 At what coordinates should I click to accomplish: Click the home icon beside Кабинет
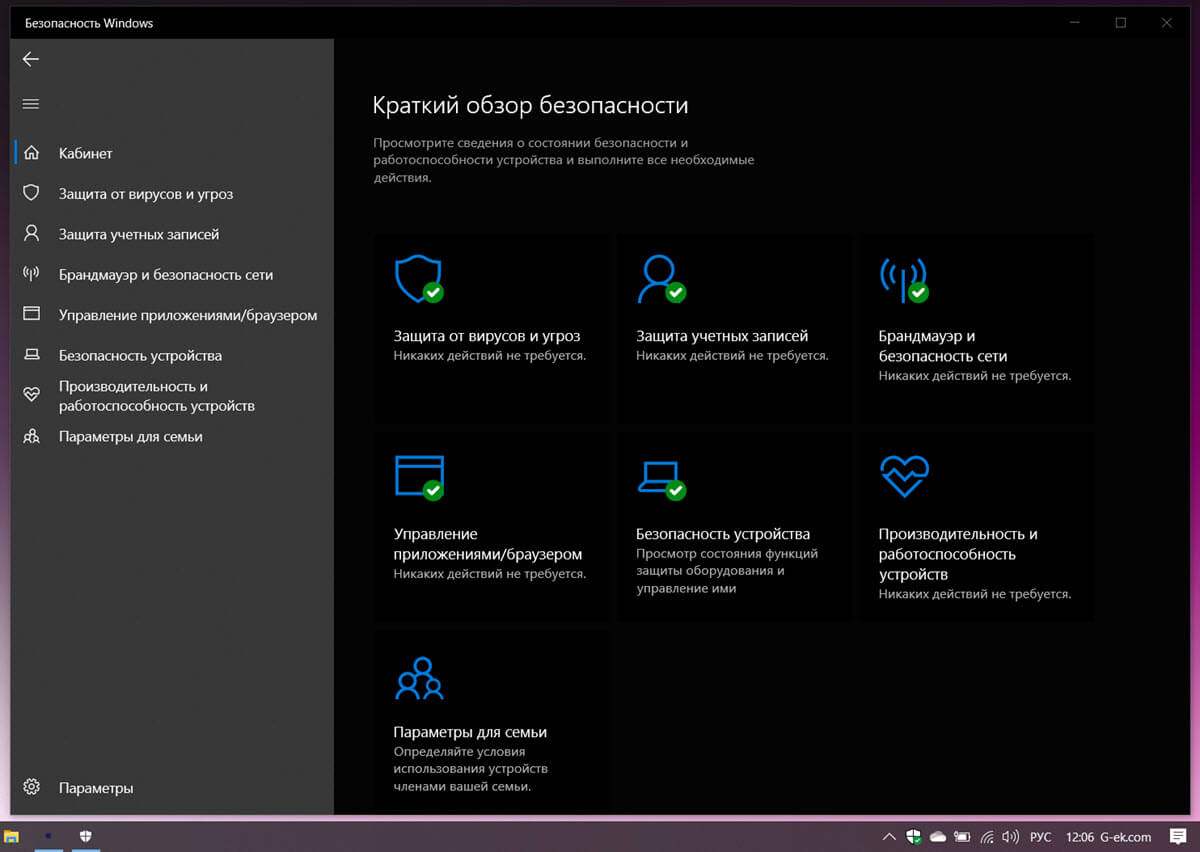point(31,153)
